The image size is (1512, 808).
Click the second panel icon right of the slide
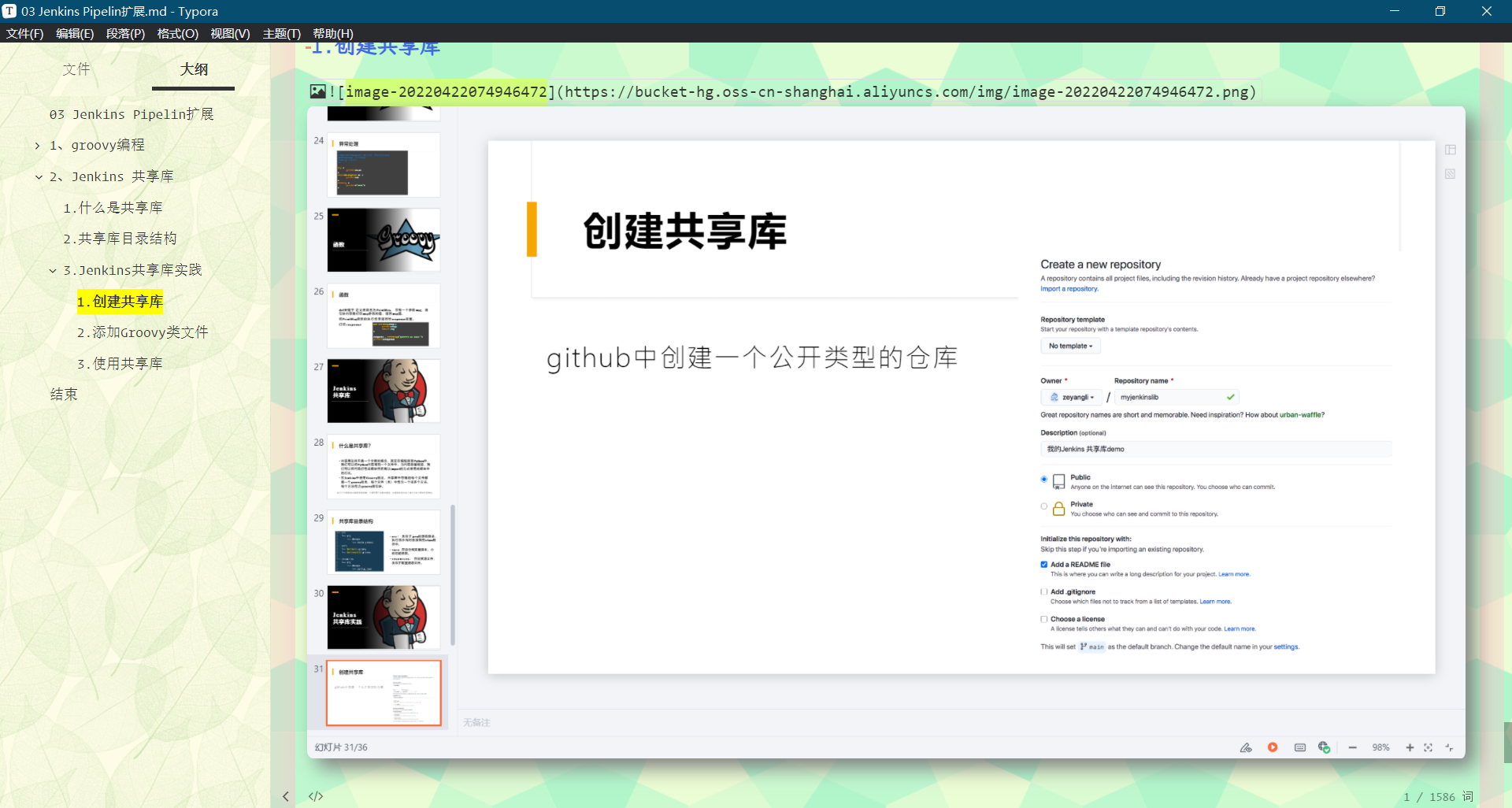click(1451, 174)
